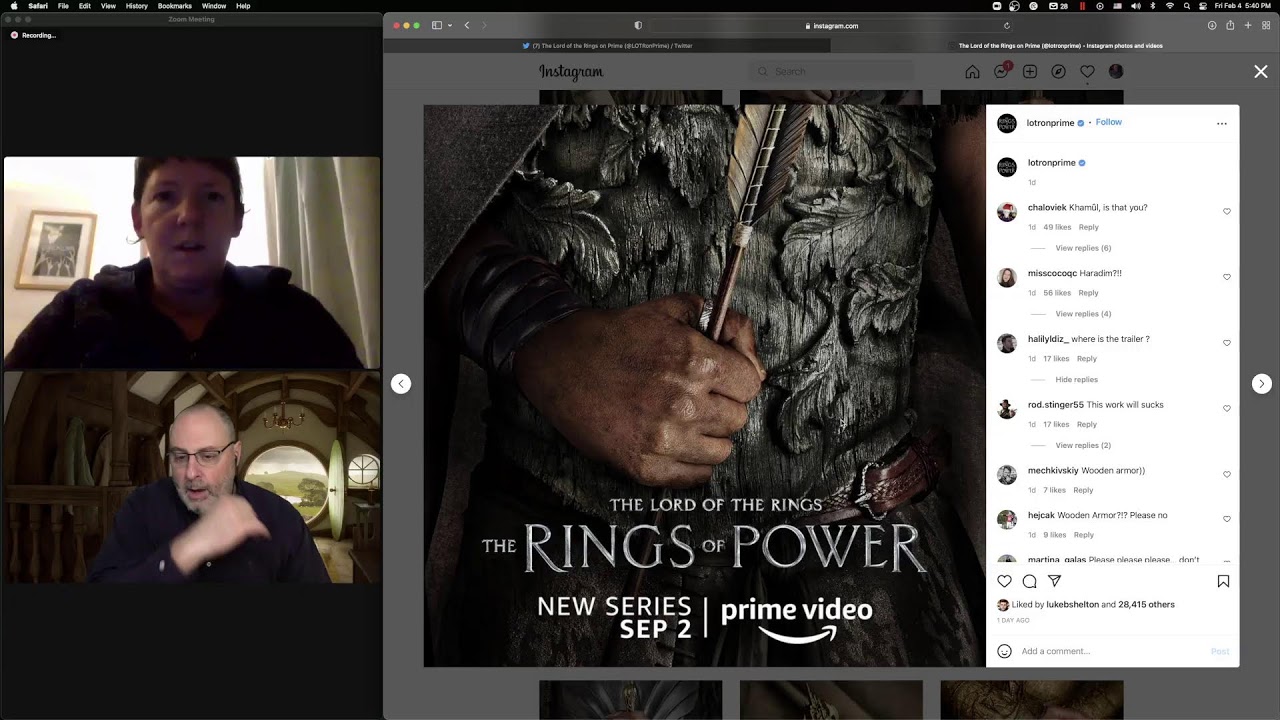Click the Instagram search box
The width and height of the screenshot is (1280, 720).
coord(831,71)
